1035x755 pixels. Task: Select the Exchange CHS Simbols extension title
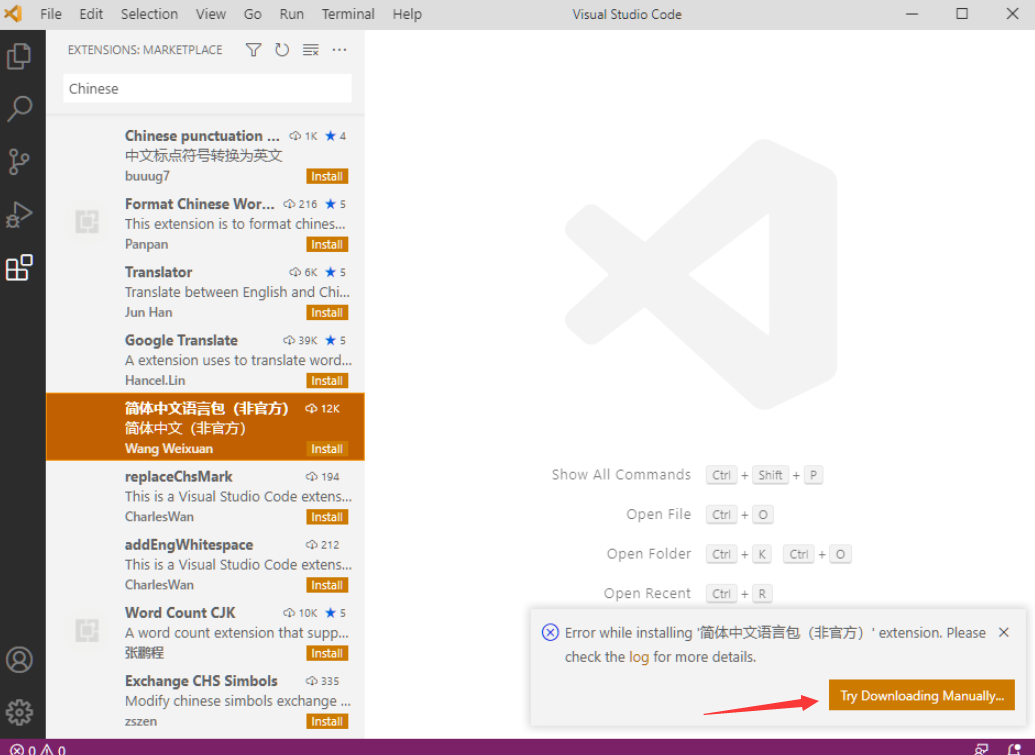pyautogui.click(x=201, y=680)
